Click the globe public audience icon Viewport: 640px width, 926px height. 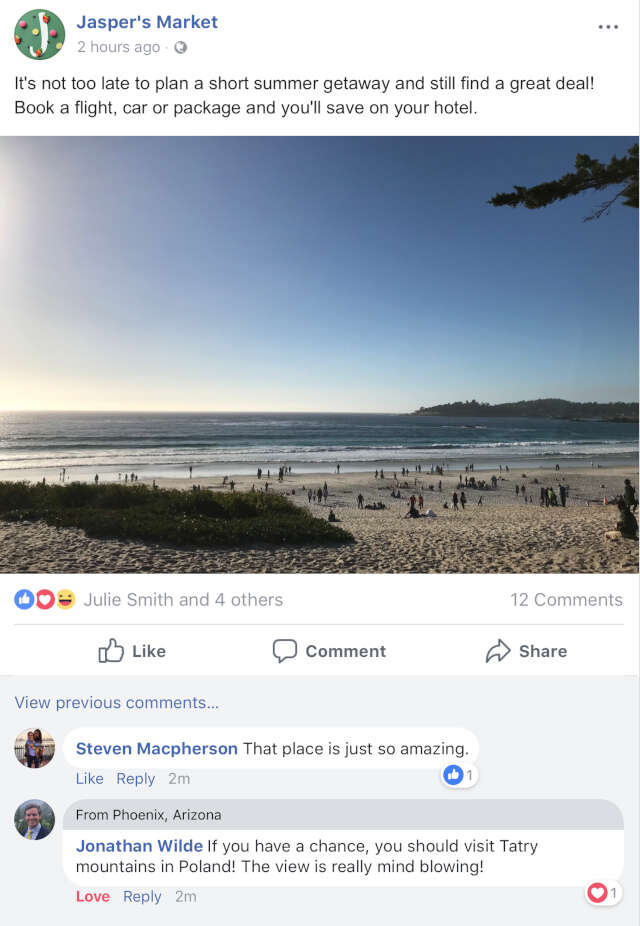(x=180, y=47)
